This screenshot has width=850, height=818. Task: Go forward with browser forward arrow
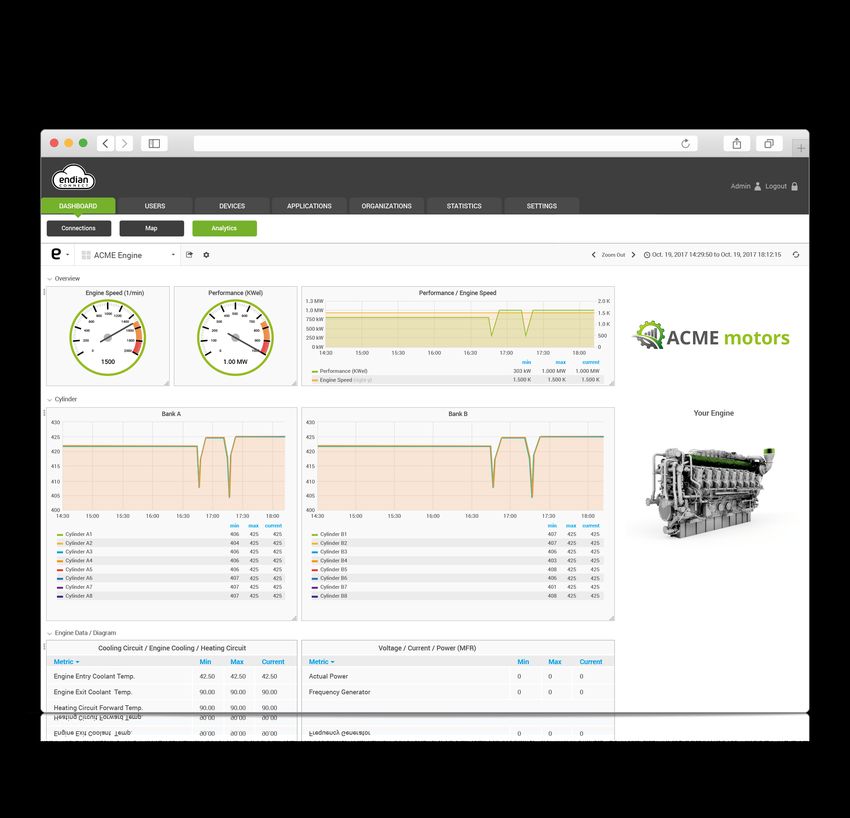point(124,144)
